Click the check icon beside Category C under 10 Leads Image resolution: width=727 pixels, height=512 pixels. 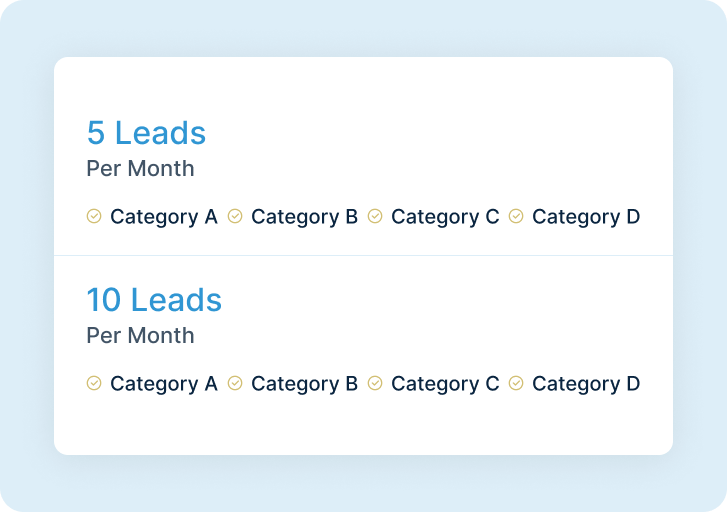point(375,383)
